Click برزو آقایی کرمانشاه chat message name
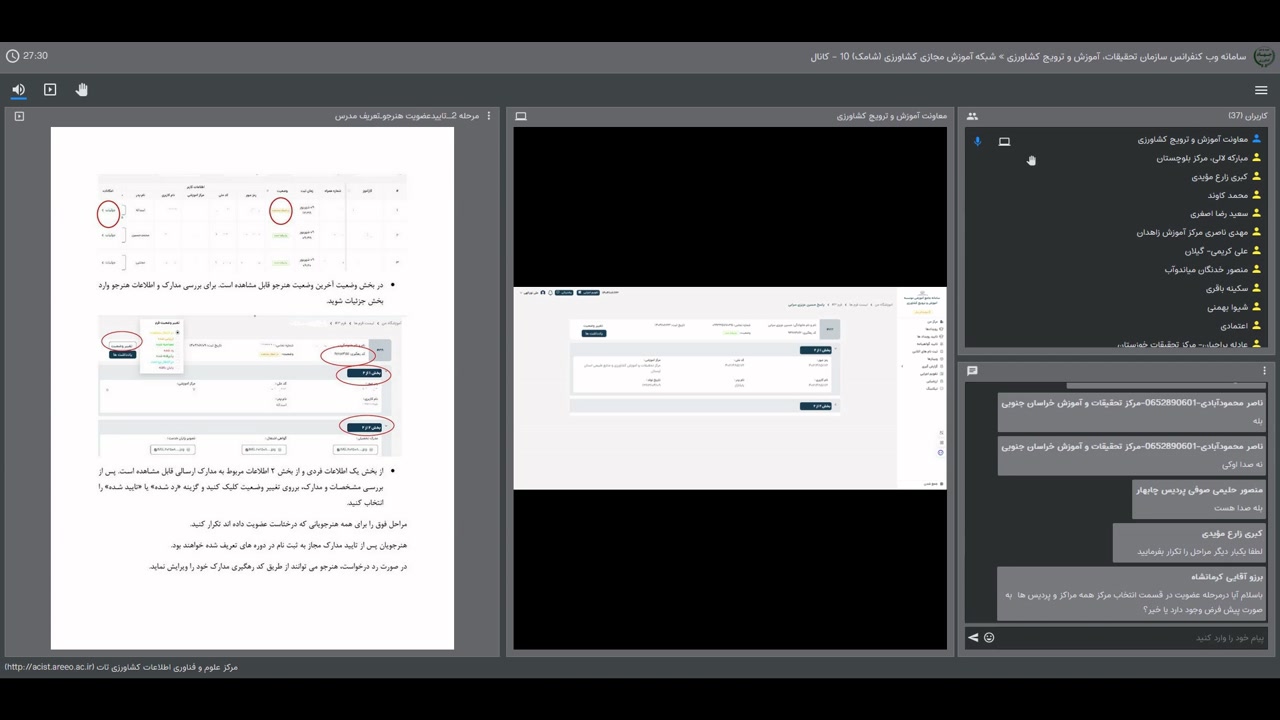The width and height of the screenshot is (1280, 720). tap(1226, 577)
